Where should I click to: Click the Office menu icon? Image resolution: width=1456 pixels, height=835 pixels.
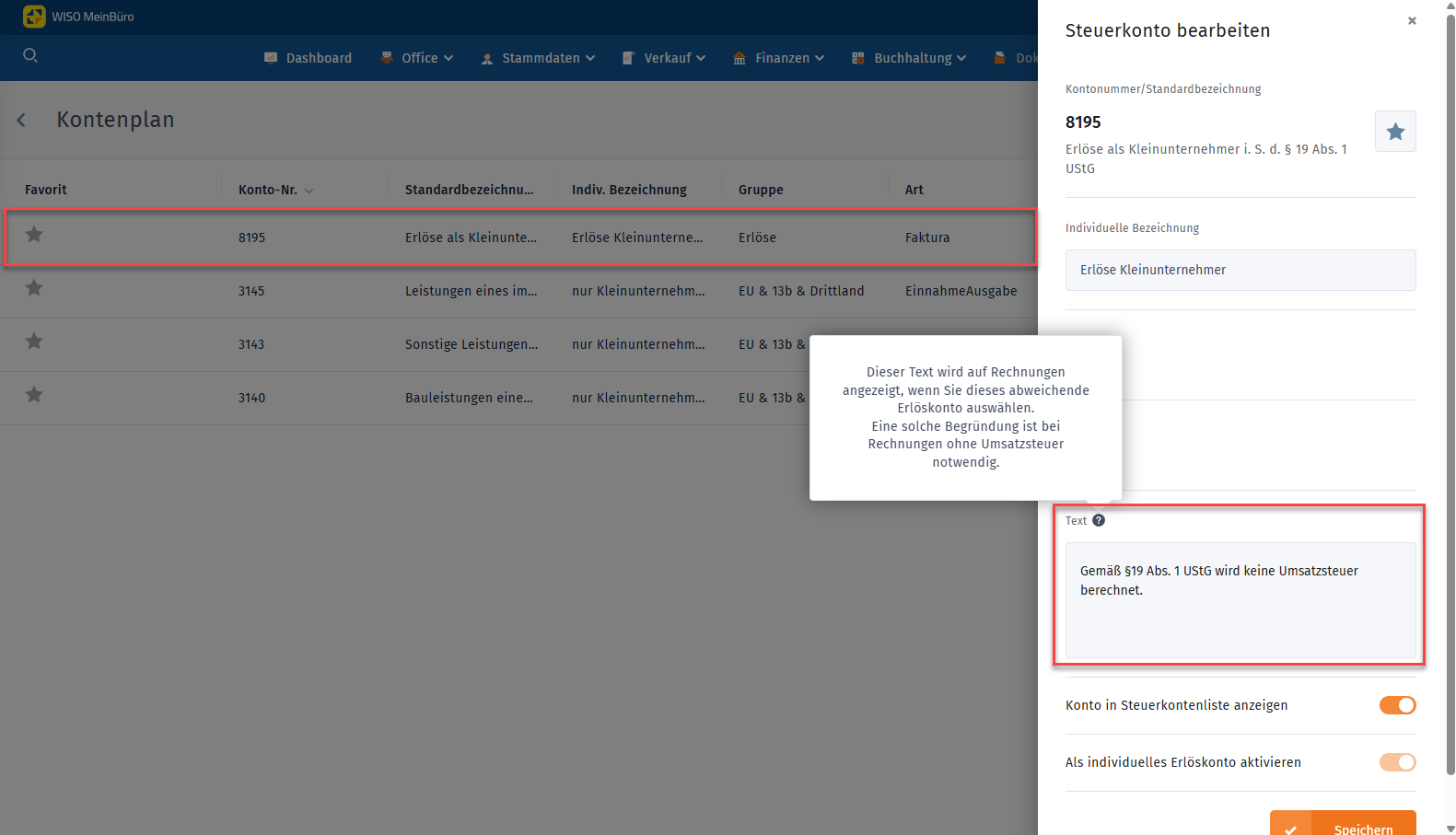[x=387, y=57]
